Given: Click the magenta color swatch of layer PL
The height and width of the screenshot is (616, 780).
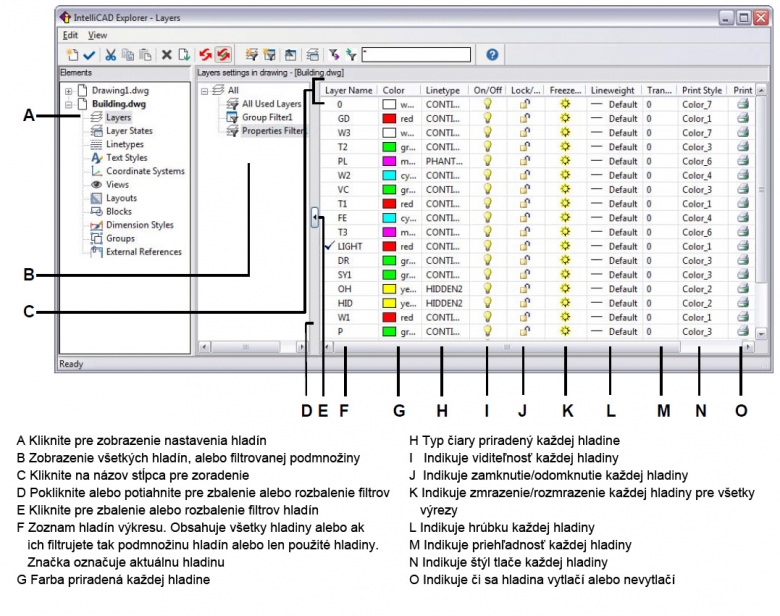Looking at the screenshot, I should pyautogui.click(x=391, y=161).
